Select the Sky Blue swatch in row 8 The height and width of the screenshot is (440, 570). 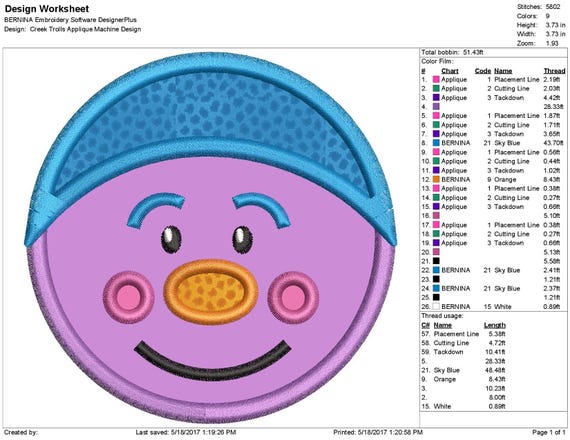(436, 143)
